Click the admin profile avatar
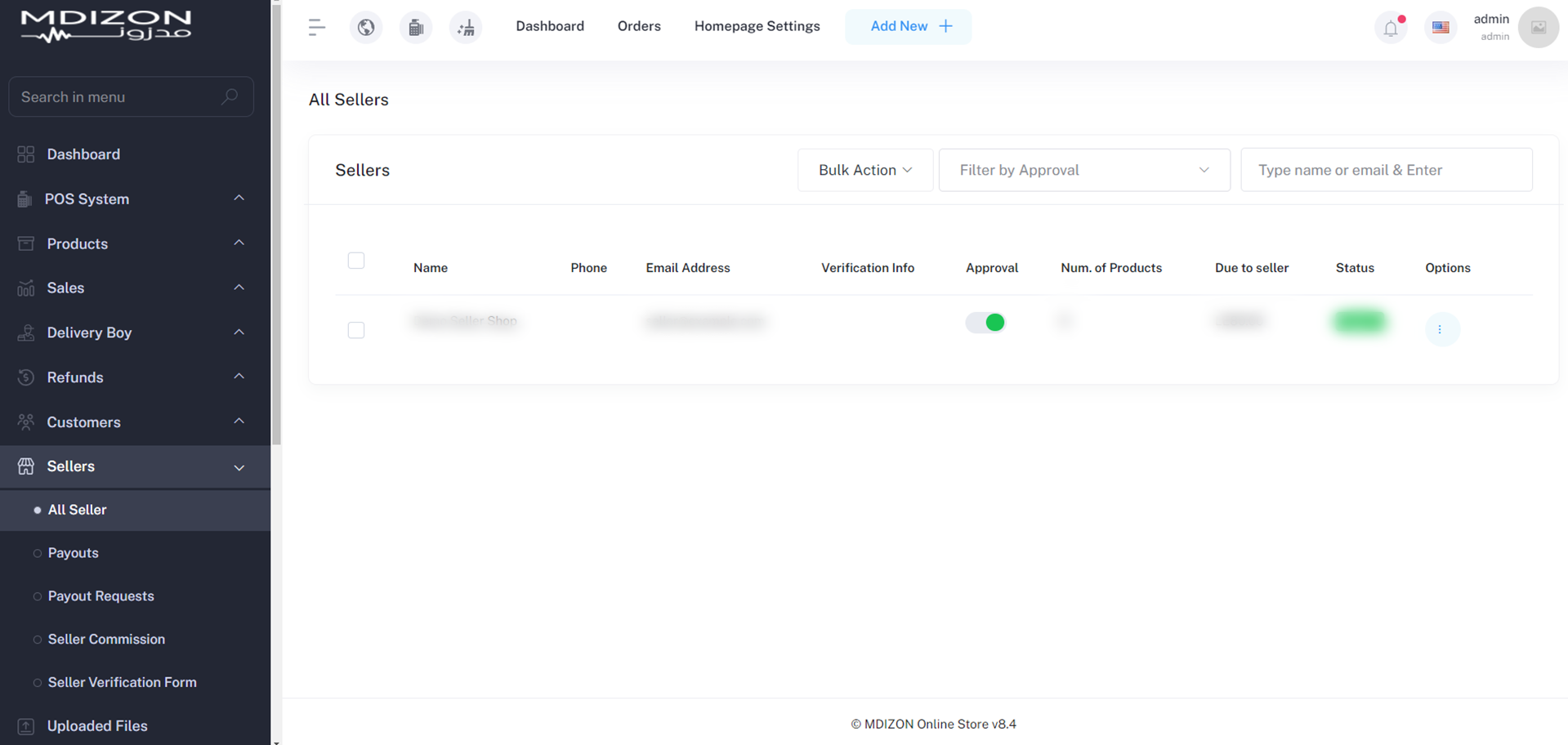This screenshot has width=1568, height=745. pos(1538,27)
